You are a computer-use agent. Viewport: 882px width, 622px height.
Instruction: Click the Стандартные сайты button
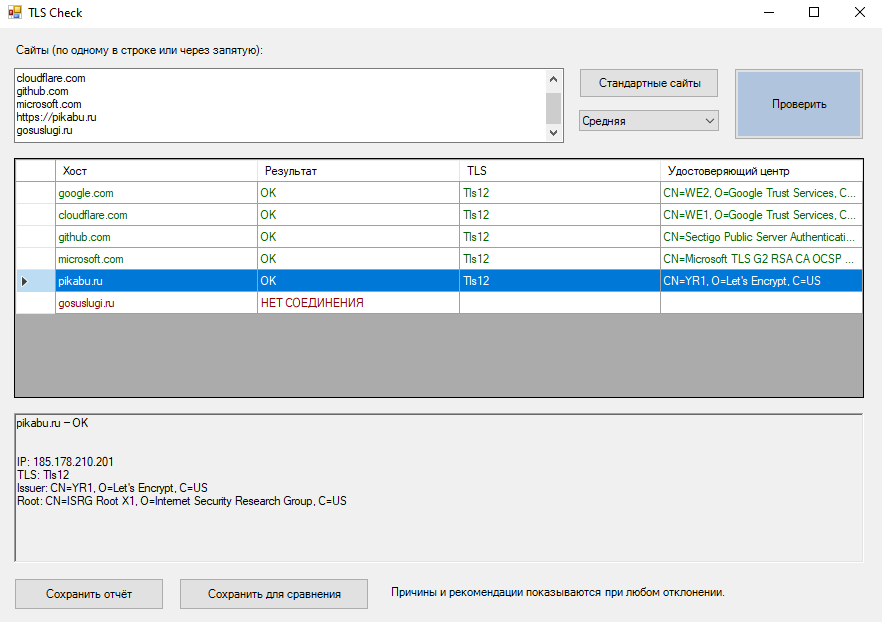tap(649, 83)
